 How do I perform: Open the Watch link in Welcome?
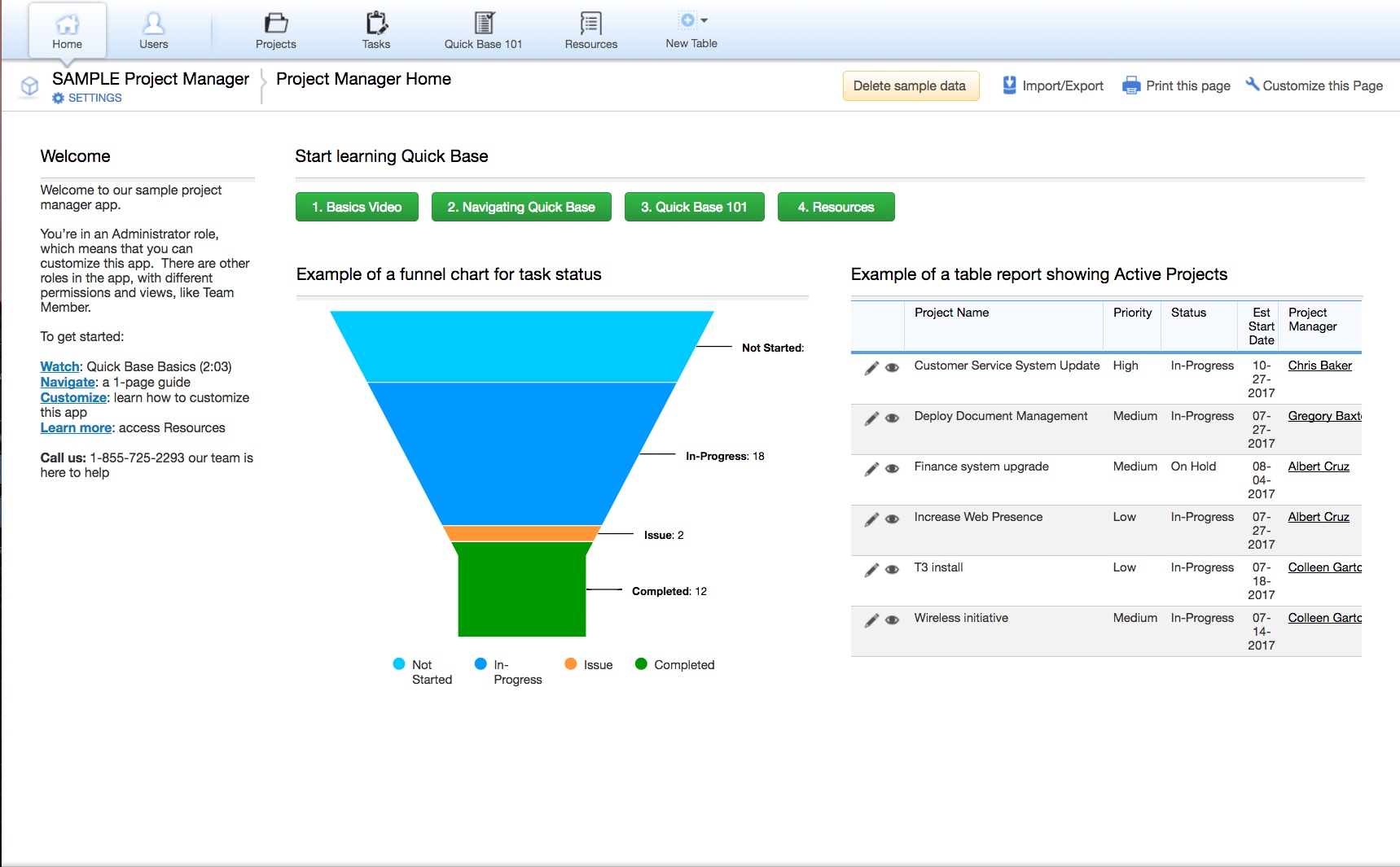60,366
